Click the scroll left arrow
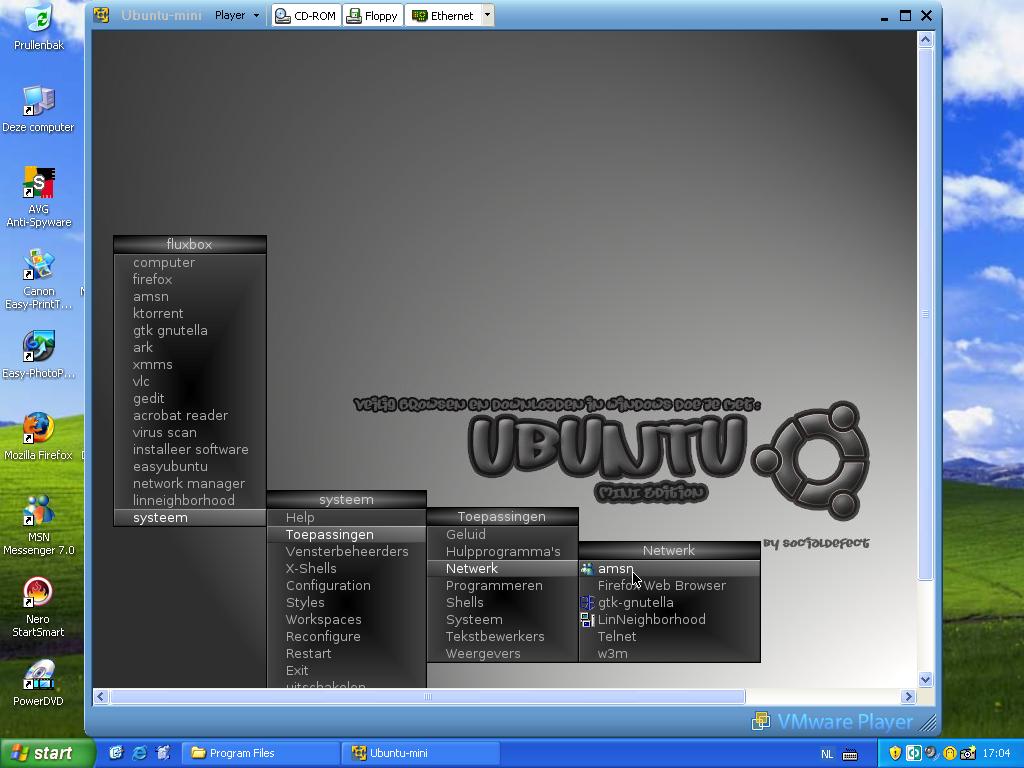 (101, 697)
